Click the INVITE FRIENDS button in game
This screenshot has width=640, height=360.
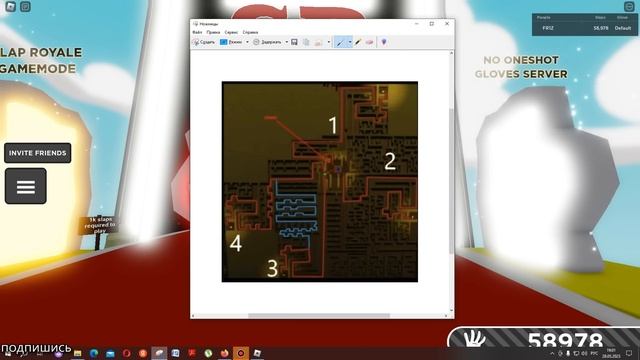[x=38, y=153]
